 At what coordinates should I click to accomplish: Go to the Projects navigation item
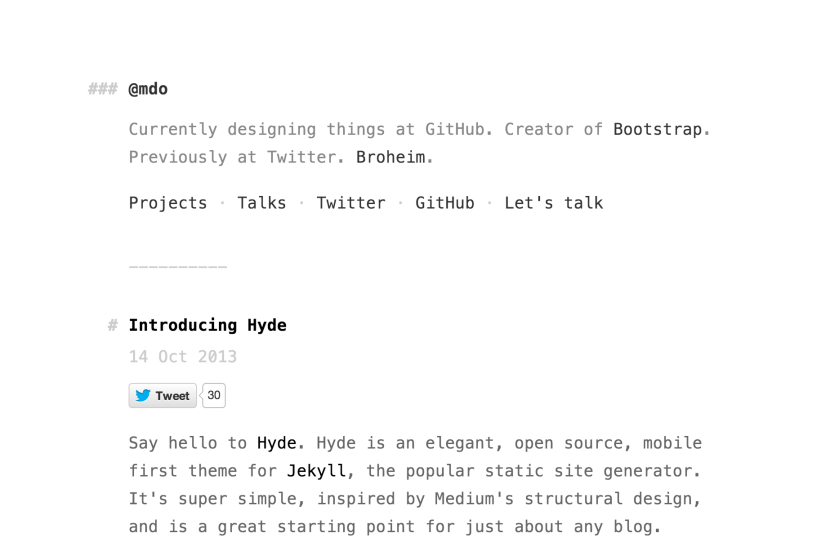(168, 203)
